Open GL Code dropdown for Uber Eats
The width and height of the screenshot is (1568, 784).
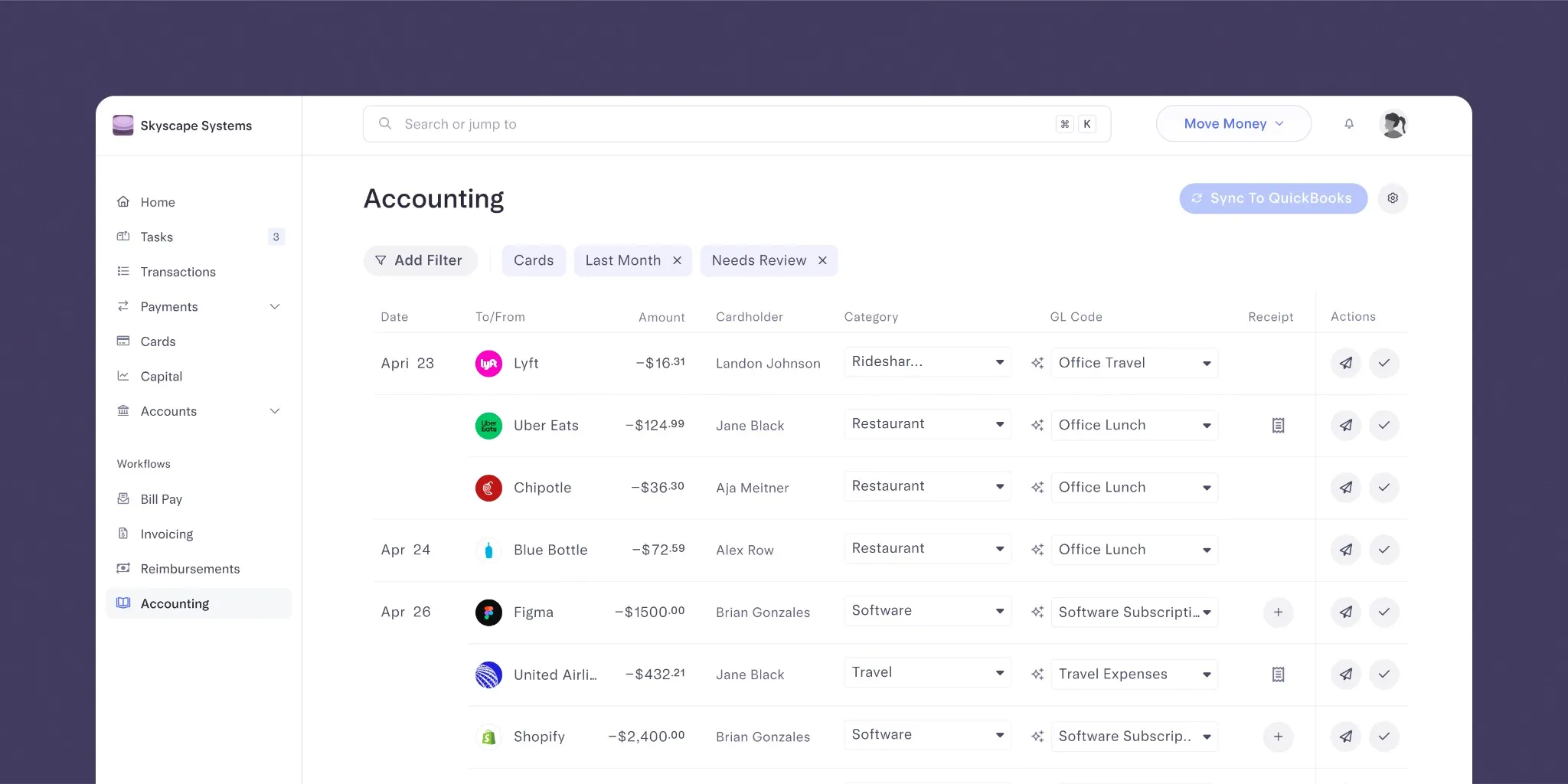(1134, 426)
